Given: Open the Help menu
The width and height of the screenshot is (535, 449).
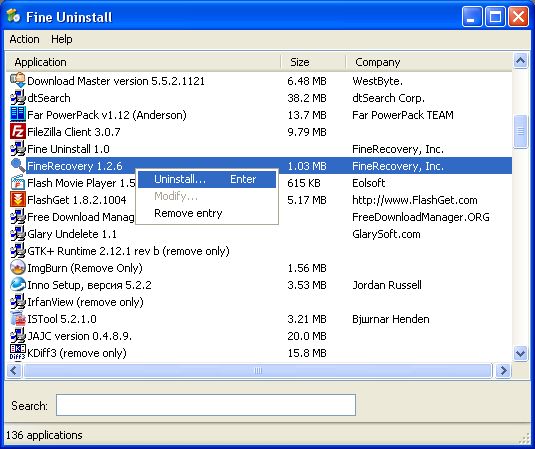Looking at the screenshot, I should pos(62,39).
